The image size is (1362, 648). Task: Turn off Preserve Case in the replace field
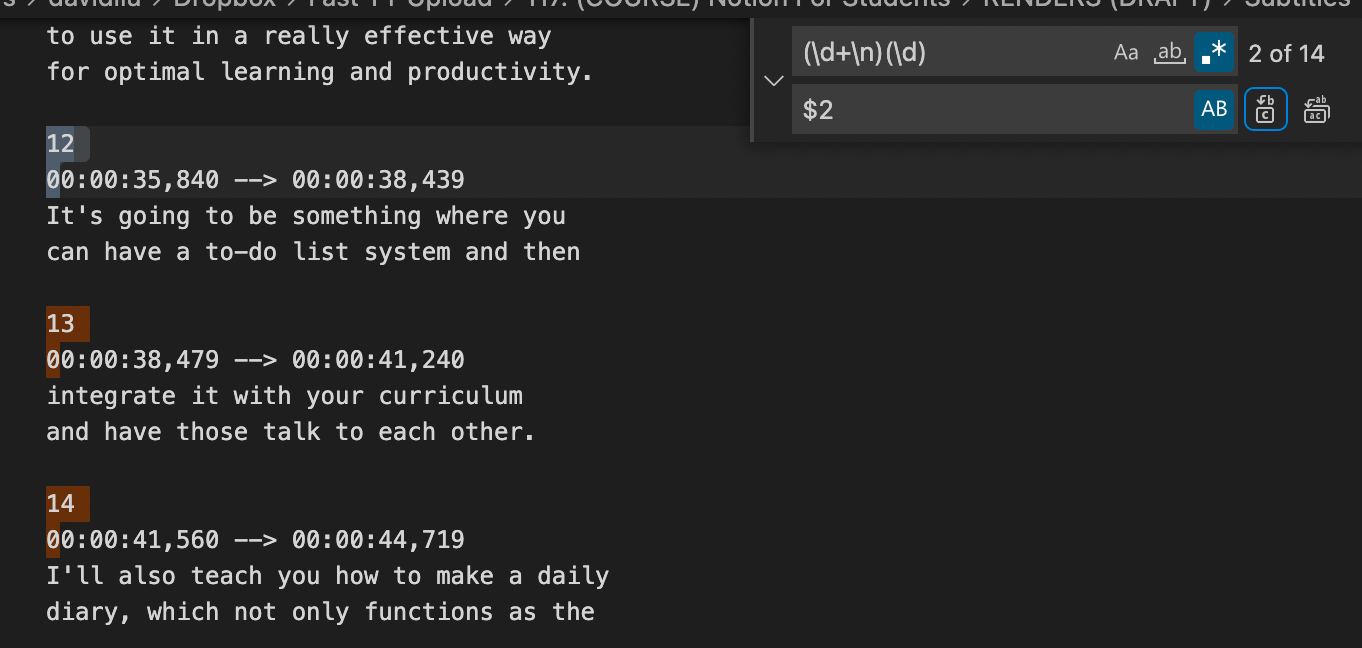1214,110
